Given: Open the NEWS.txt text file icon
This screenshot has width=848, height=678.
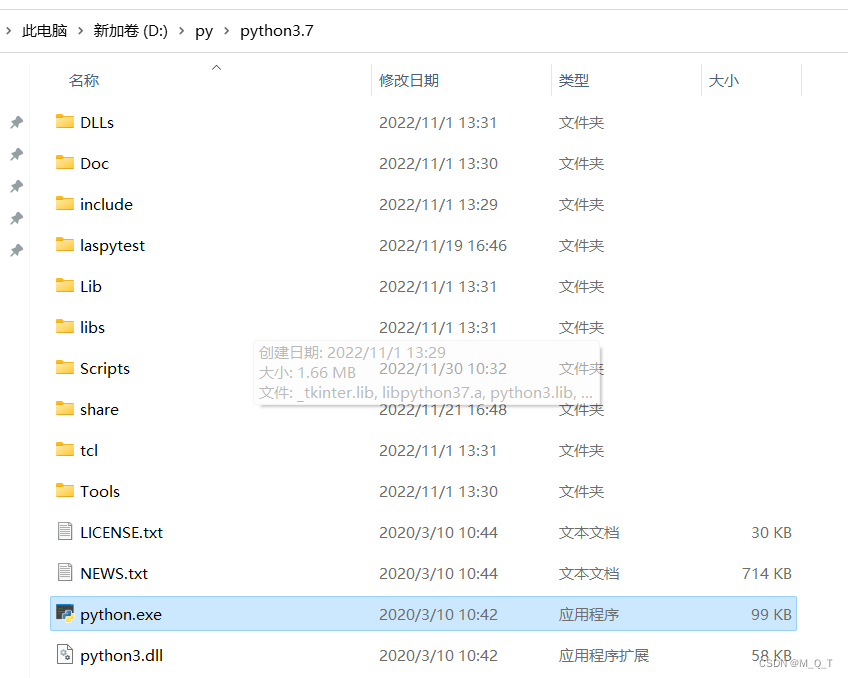Looking at the screenshot, I should tap(64, 573).
